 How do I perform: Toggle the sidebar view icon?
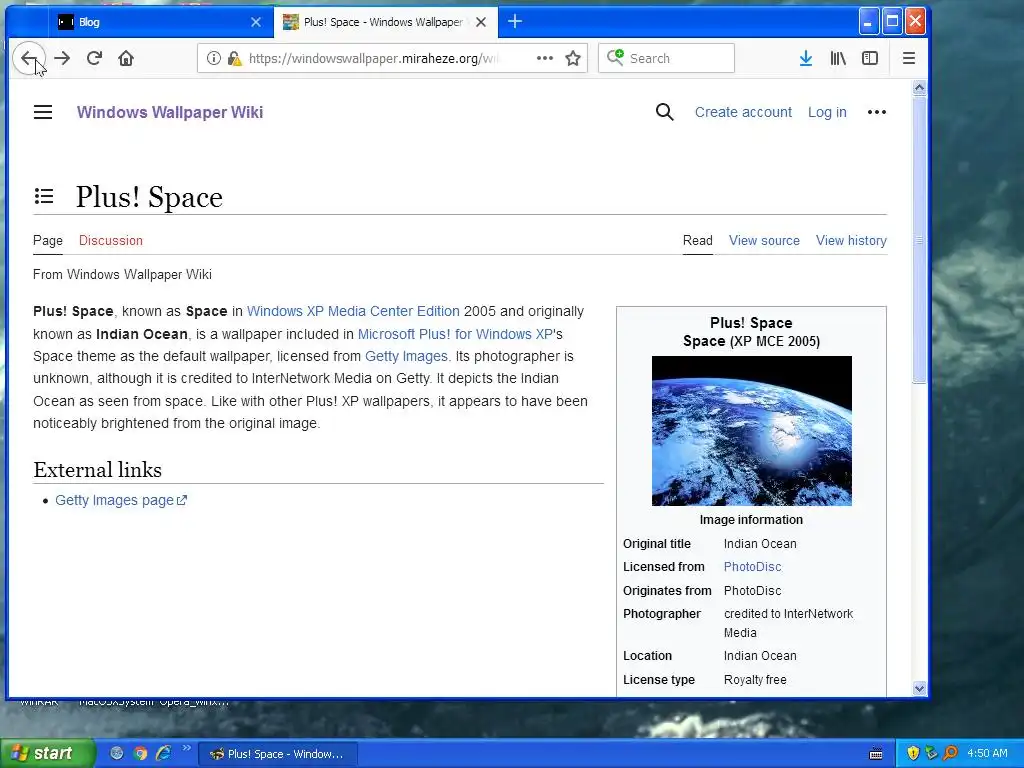point(870,58)
